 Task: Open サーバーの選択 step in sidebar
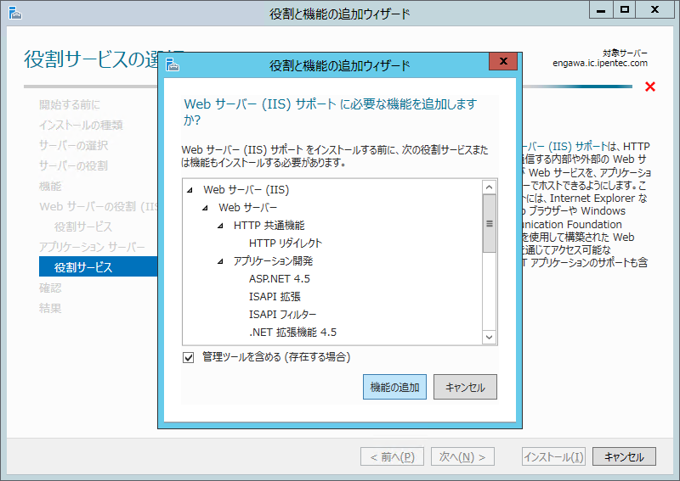click(x=73, y=145)
